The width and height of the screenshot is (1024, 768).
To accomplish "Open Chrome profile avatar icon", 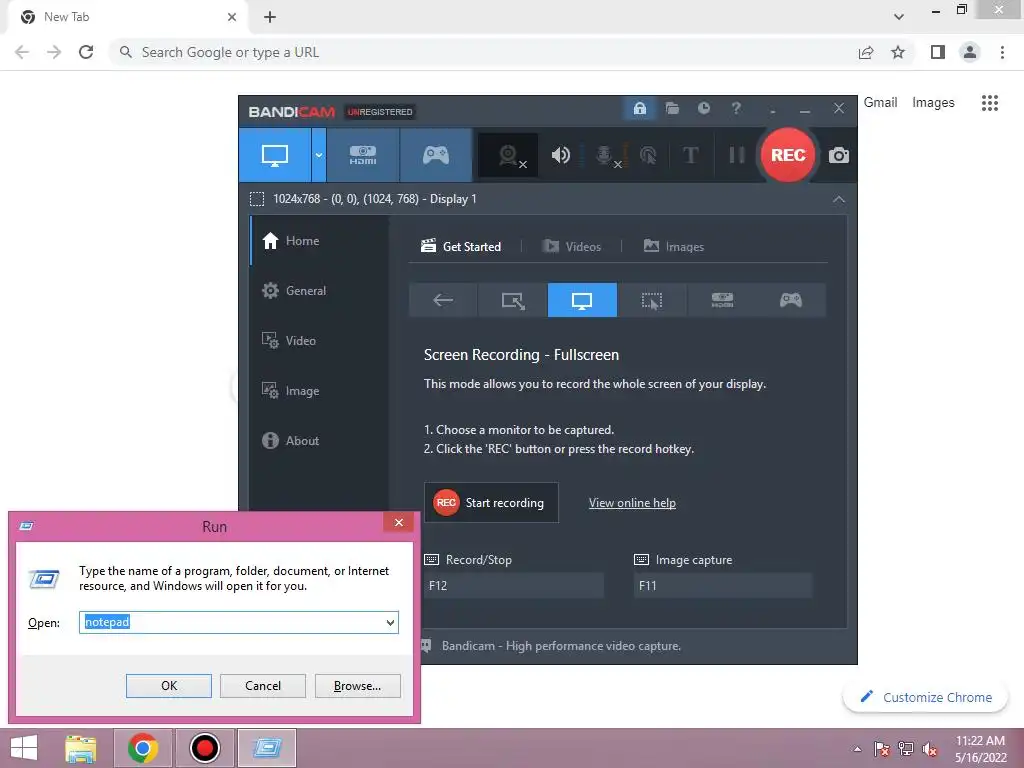I will click(970, 52).
